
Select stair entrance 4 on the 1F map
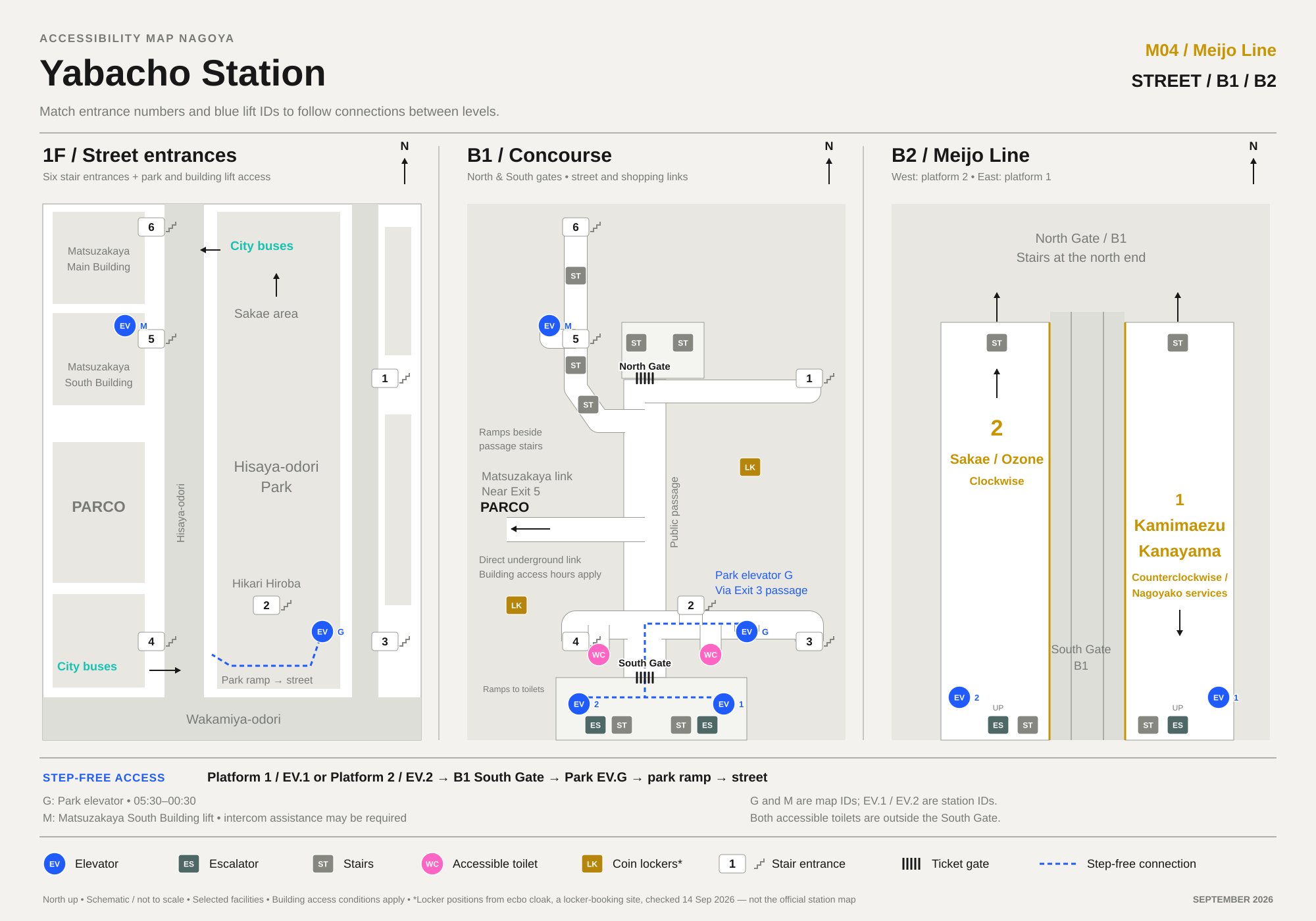click(x=151, y=641)
